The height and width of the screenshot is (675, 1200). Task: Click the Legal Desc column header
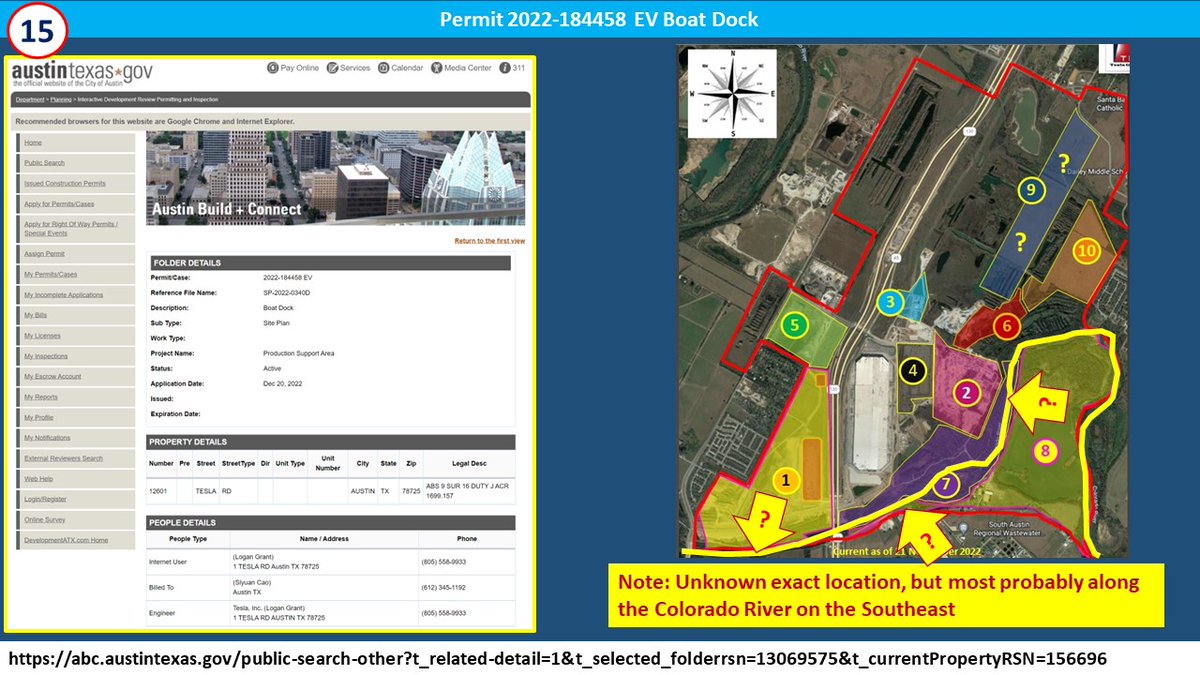(469, 464)
